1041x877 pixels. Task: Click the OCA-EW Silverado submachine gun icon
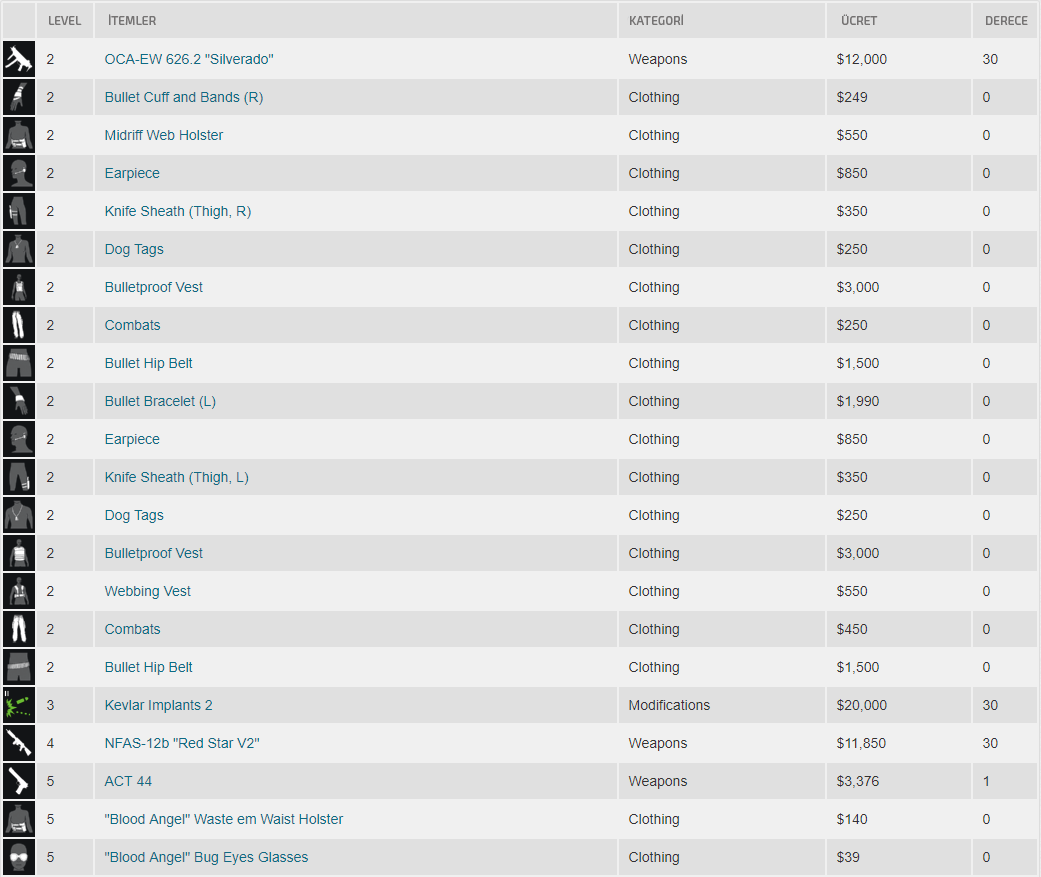(19, 59)
